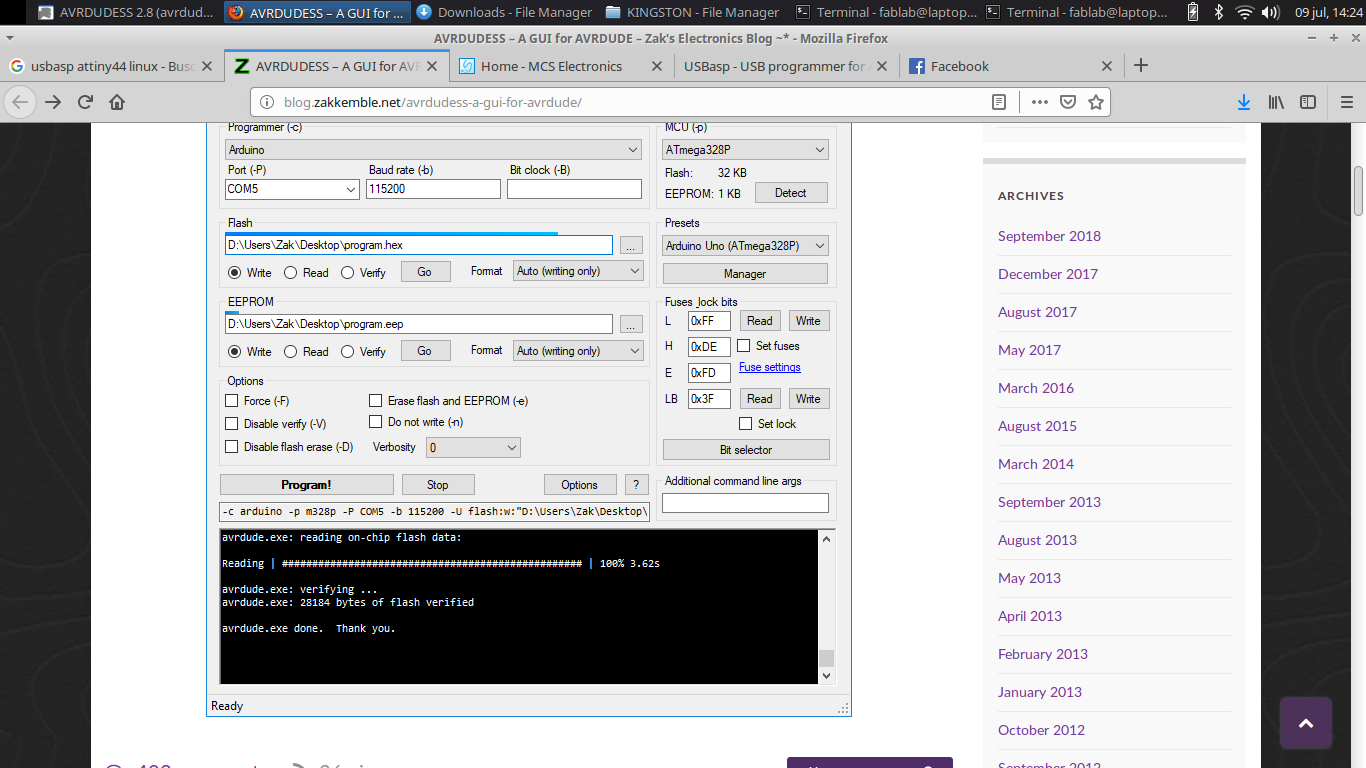Open the September 2018 archive link
This screenshot has height=768, width=1366.
point(1049,236)
